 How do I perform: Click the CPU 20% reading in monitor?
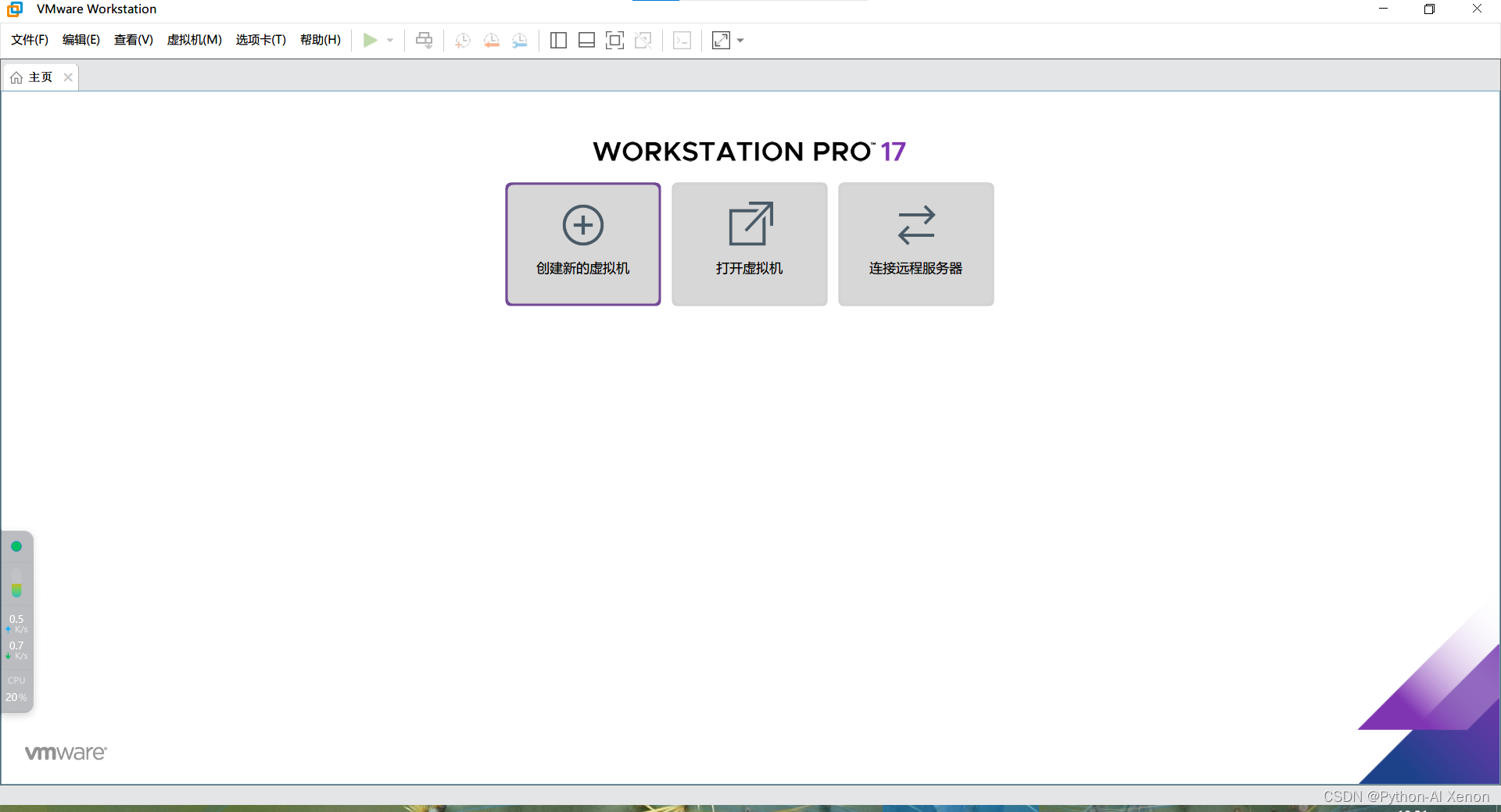pyautogui.click(x=16, y=689)
